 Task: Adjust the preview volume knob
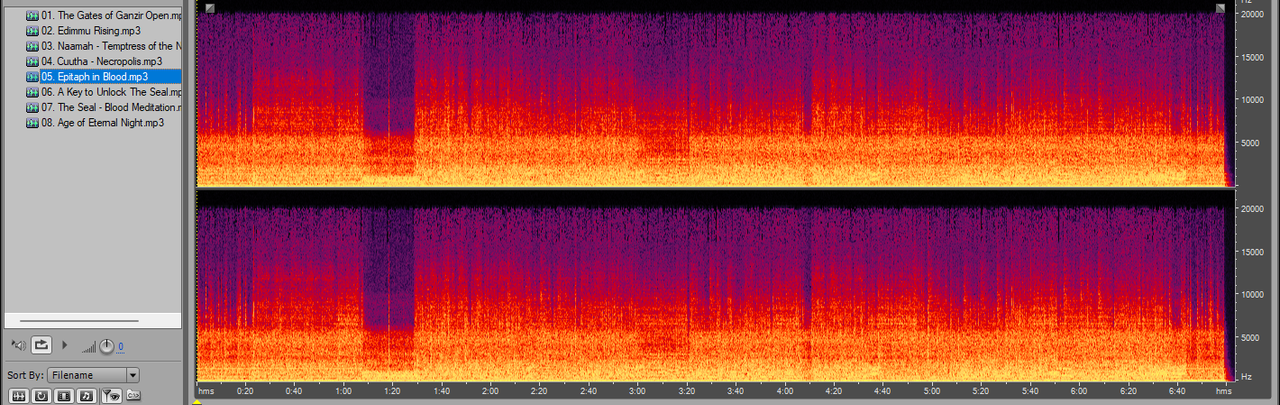106,346
